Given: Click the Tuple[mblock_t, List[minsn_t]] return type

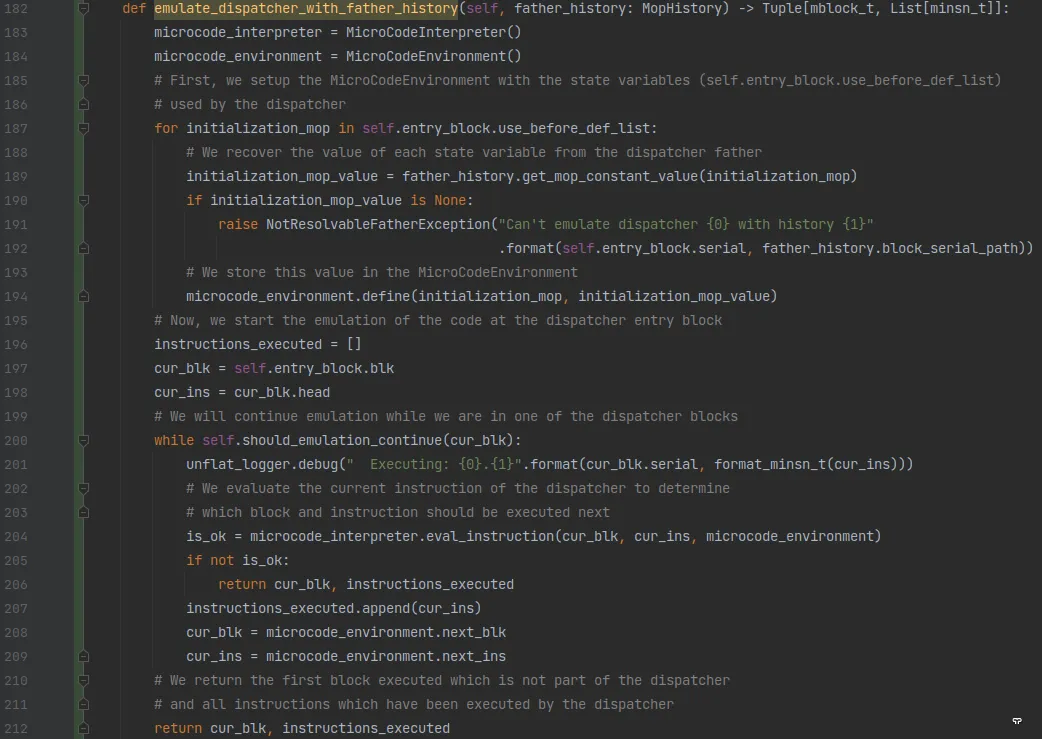Looking at the screenshot, I should click(882, 9).
